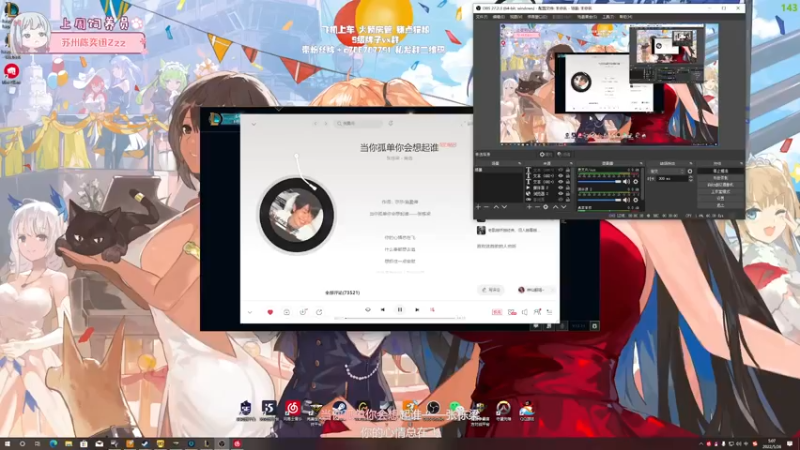
Task: Open the Windows Start menu
Action: [7, 444]
